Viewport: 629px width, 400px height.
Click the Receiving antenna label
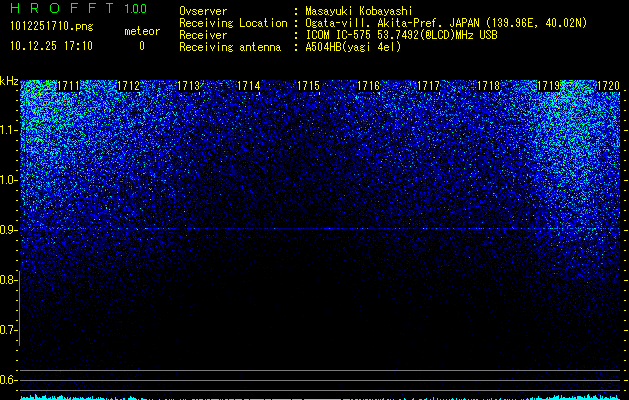(230, 47)
